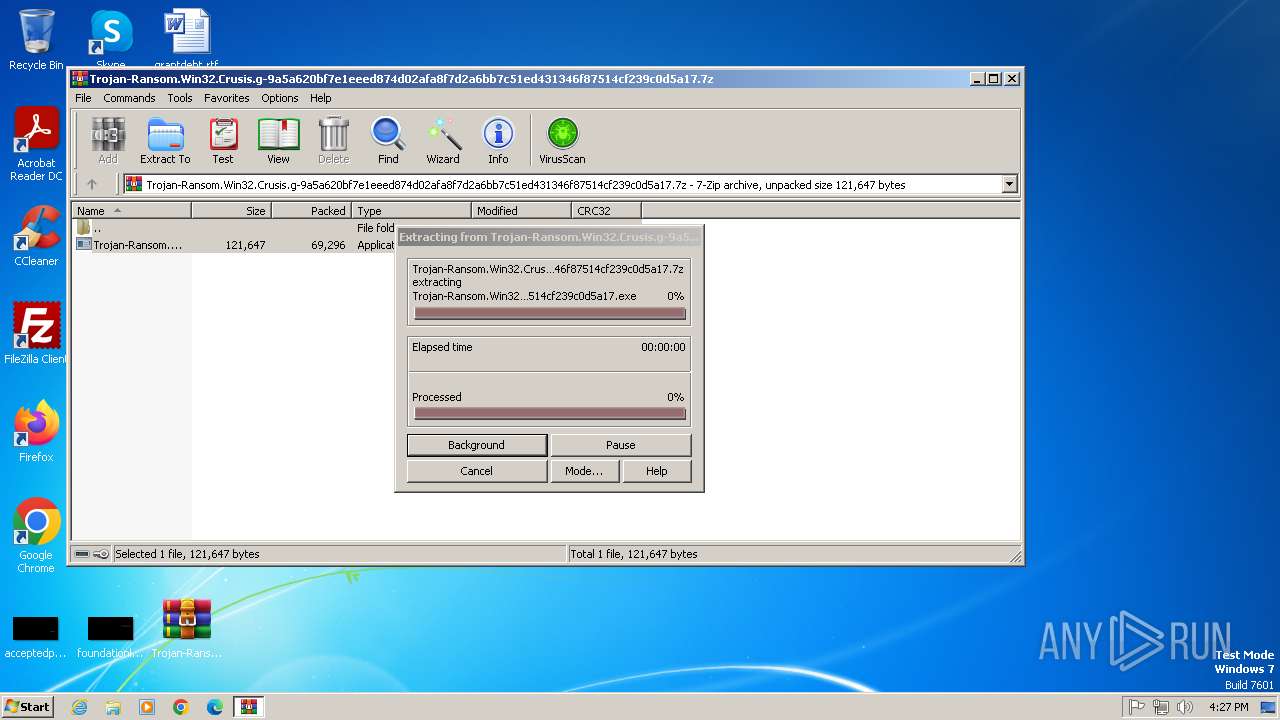This screenshot has height=720, width=1280.
Task: Open the foundation desktop file icon
Action: pos(110,636)
